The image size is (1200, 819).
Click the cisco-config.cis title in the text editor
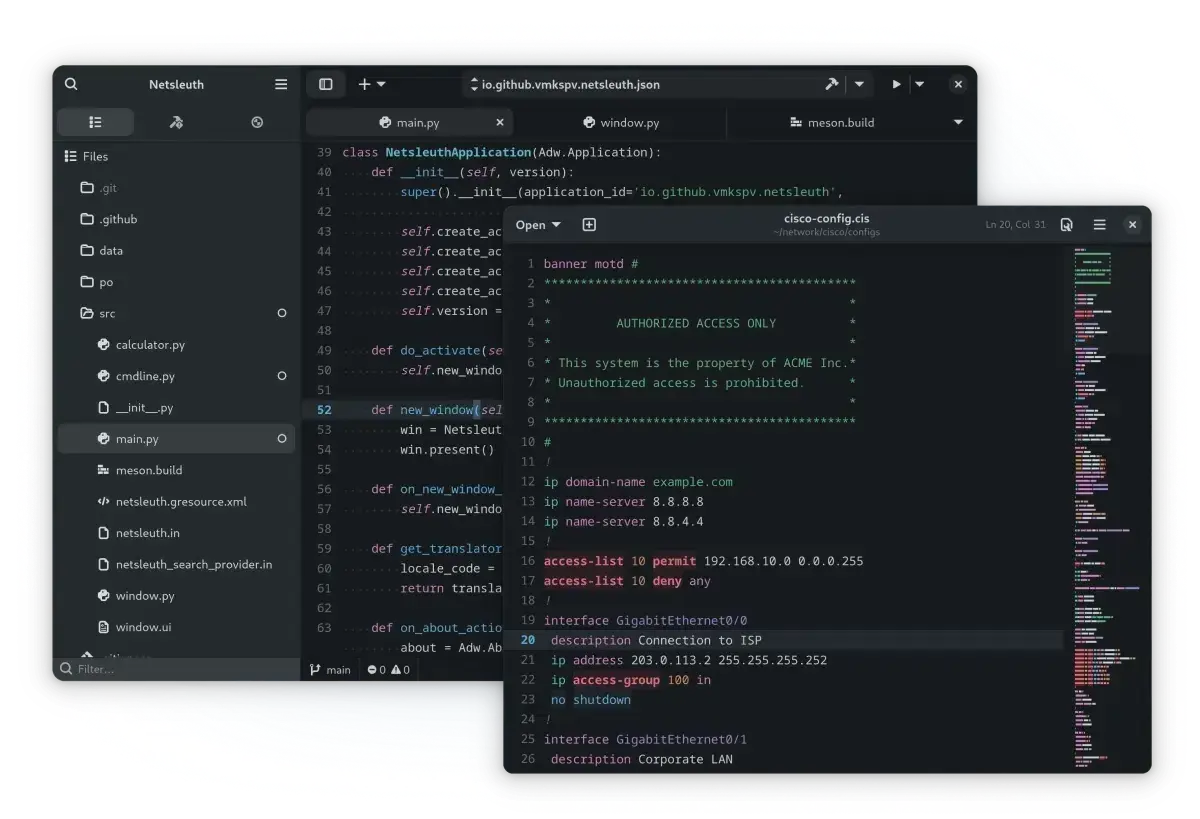[x=826, y=219]
